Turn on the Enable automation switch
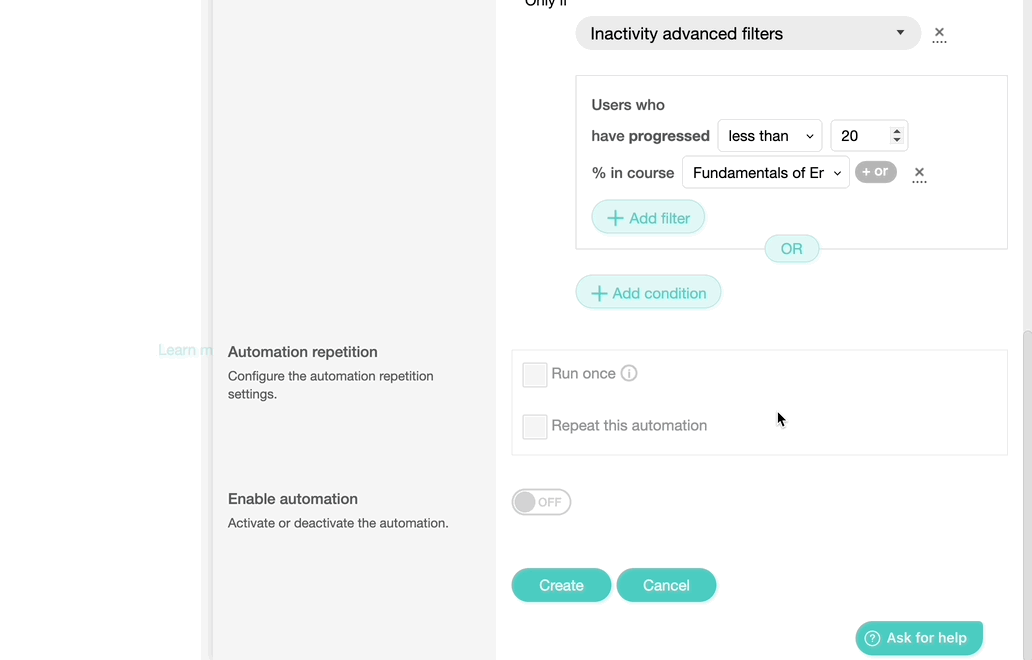The height and width of the screenshot is (660, 1032). [541, 502]
